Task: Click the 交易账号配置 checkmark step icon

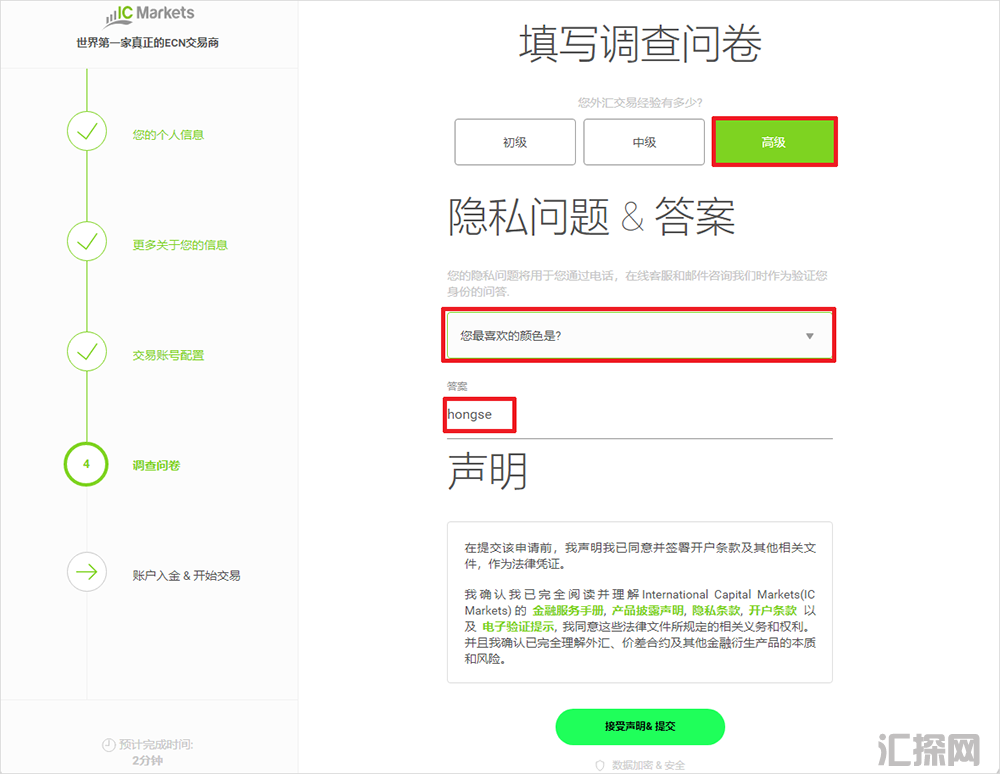Action: [x=87, y=352]
